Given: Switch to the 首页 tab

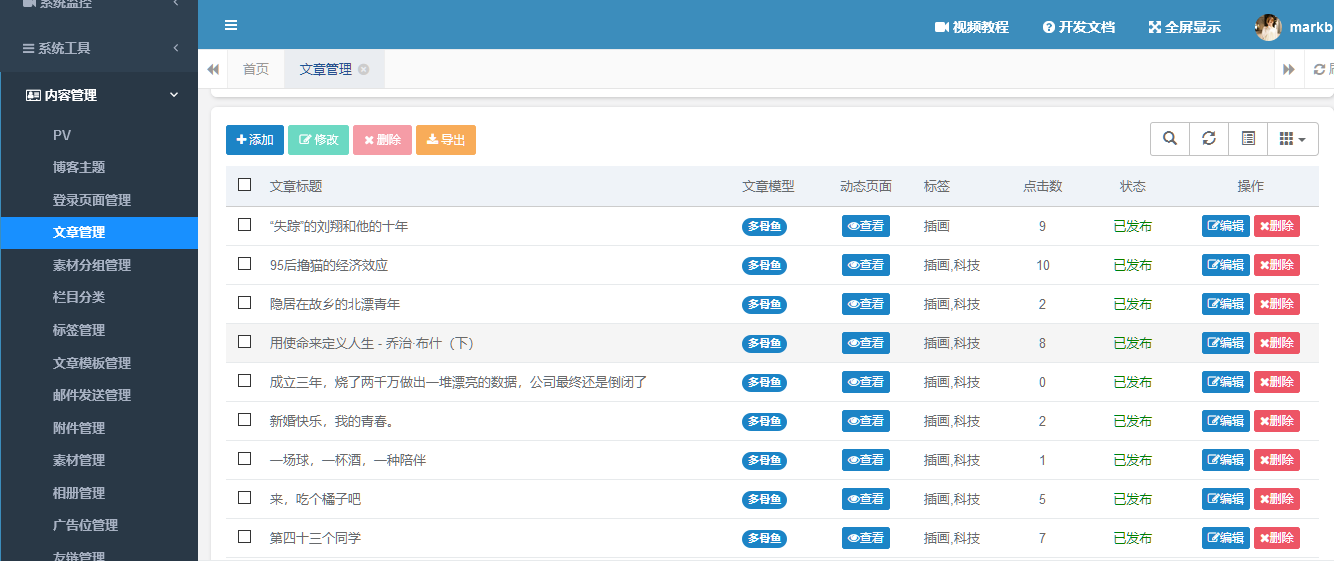Looking at the screenshot, I should [x=256, y=69].
